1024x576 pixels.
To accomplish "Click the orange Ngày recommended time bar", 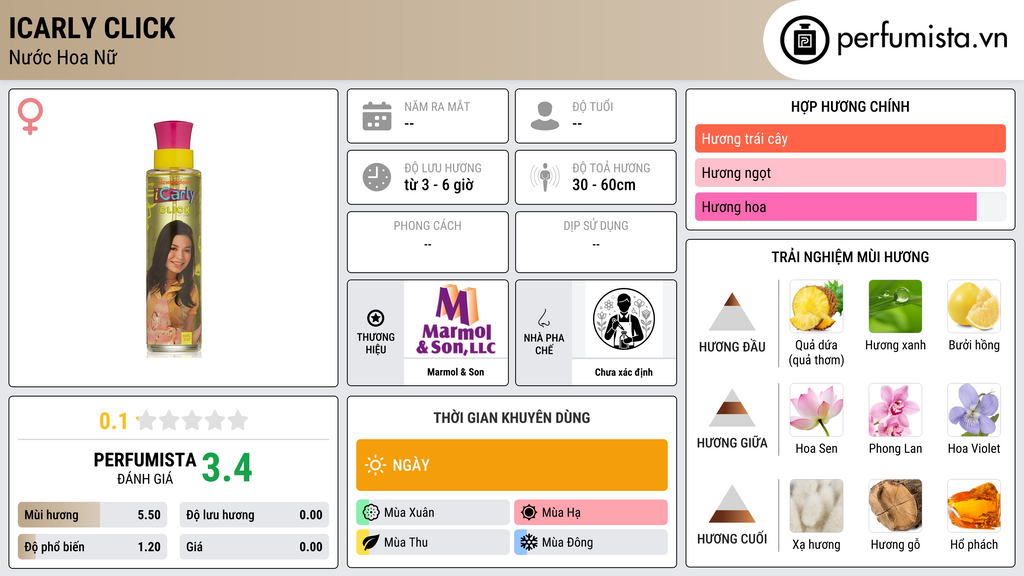I will (x=512, y=465).
